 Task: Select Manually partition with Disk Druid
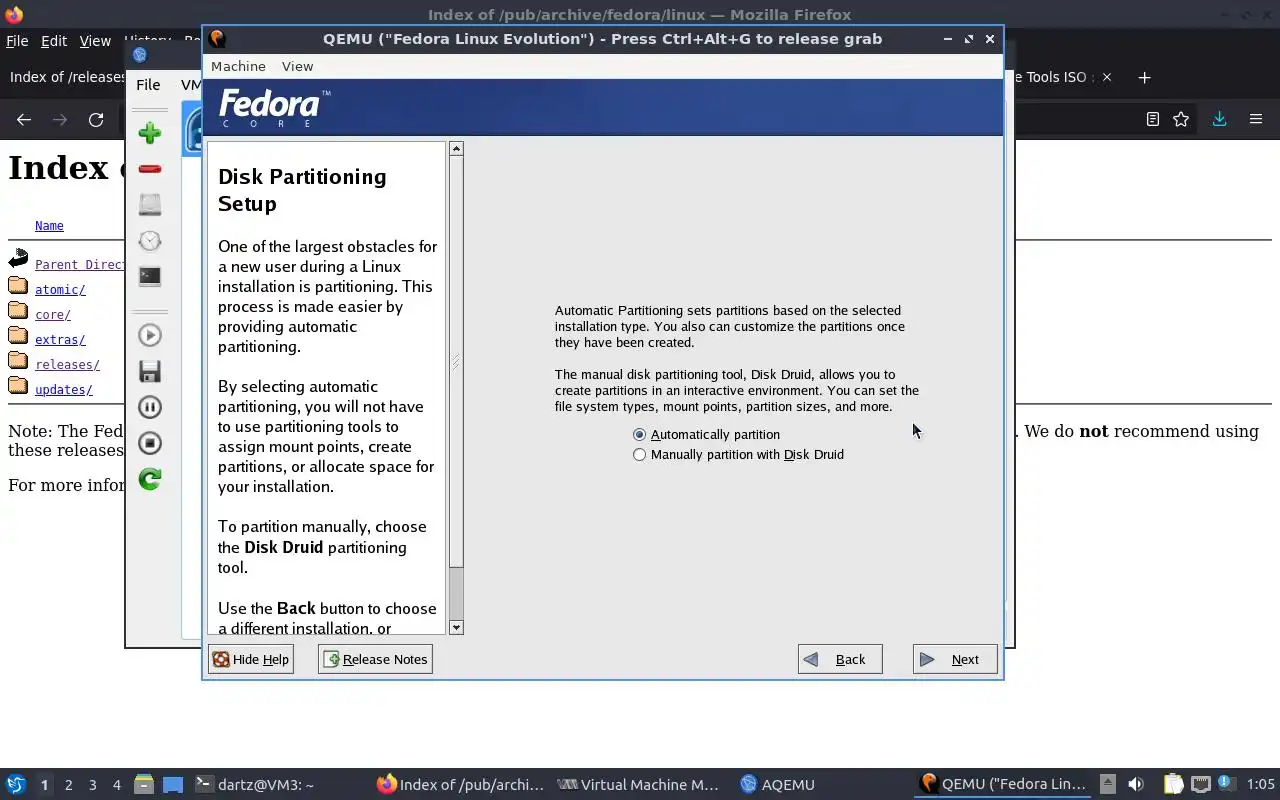pos(639,454)
